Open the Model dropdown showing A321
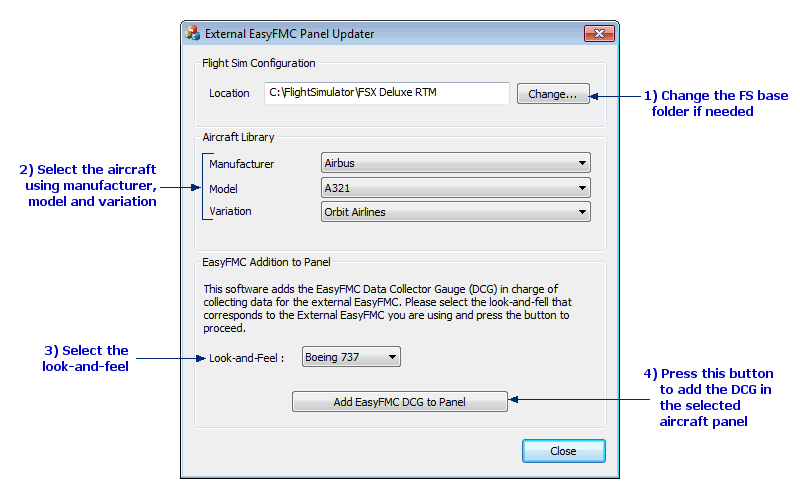 pyautogui.click(x=456, y=188)
